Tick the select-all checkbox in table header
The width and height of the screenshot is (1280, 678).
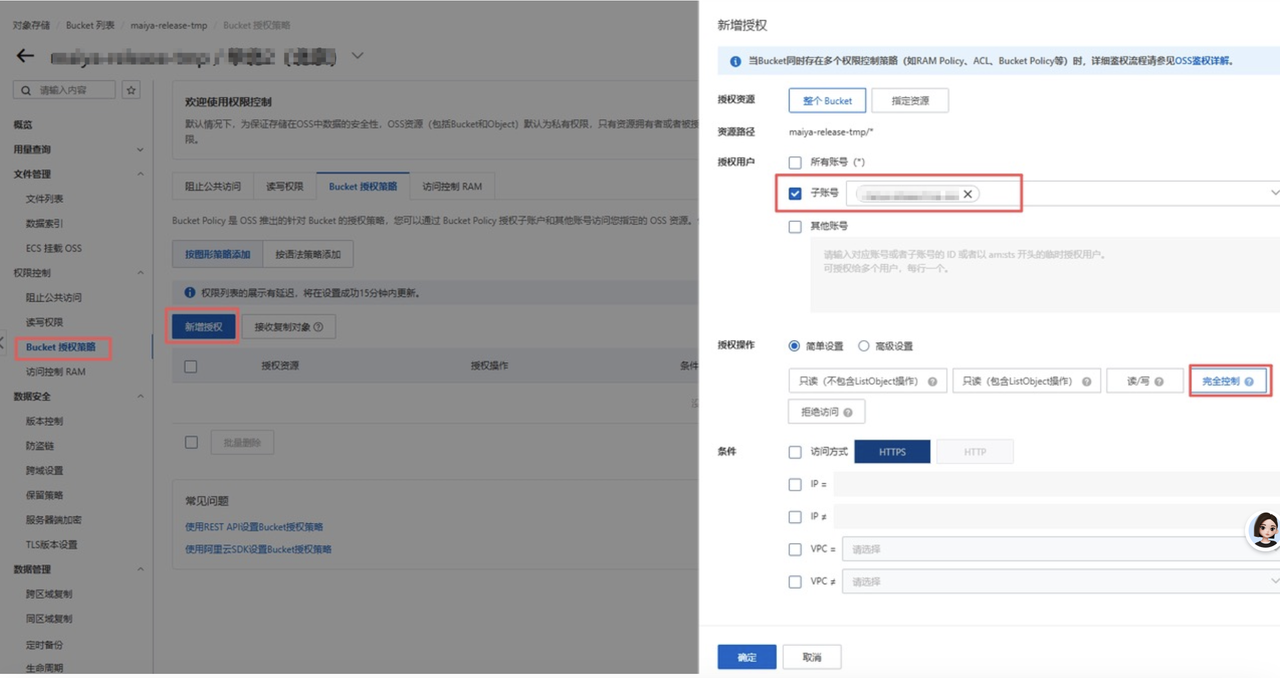pyautogui.click(x=191, y=366)
